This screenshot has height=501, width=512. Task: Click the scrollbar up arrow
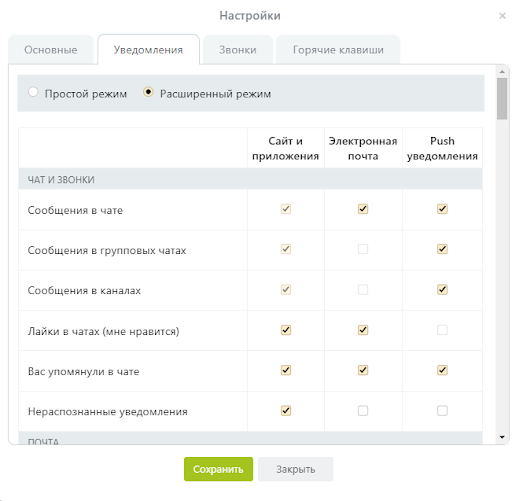(502, 72)
